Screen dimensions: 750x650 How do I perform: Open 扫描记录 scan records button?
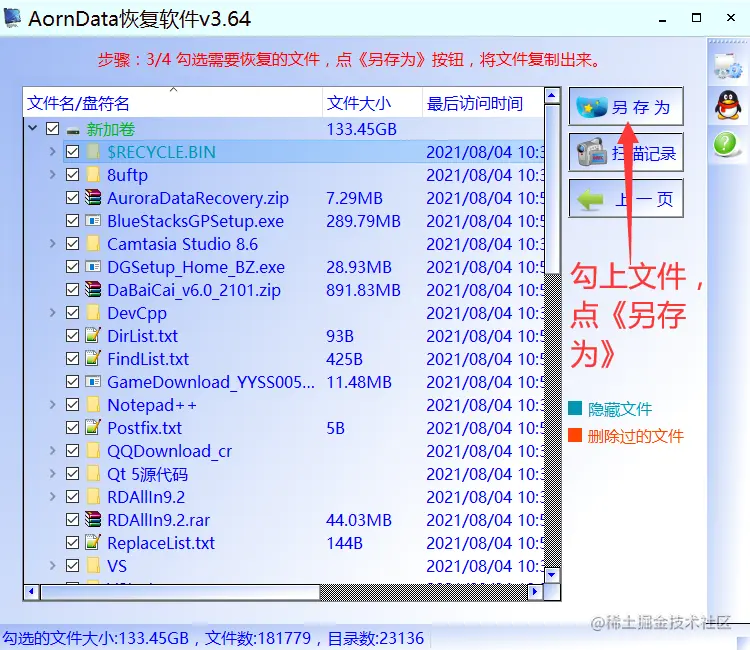(x=626, y=153)
